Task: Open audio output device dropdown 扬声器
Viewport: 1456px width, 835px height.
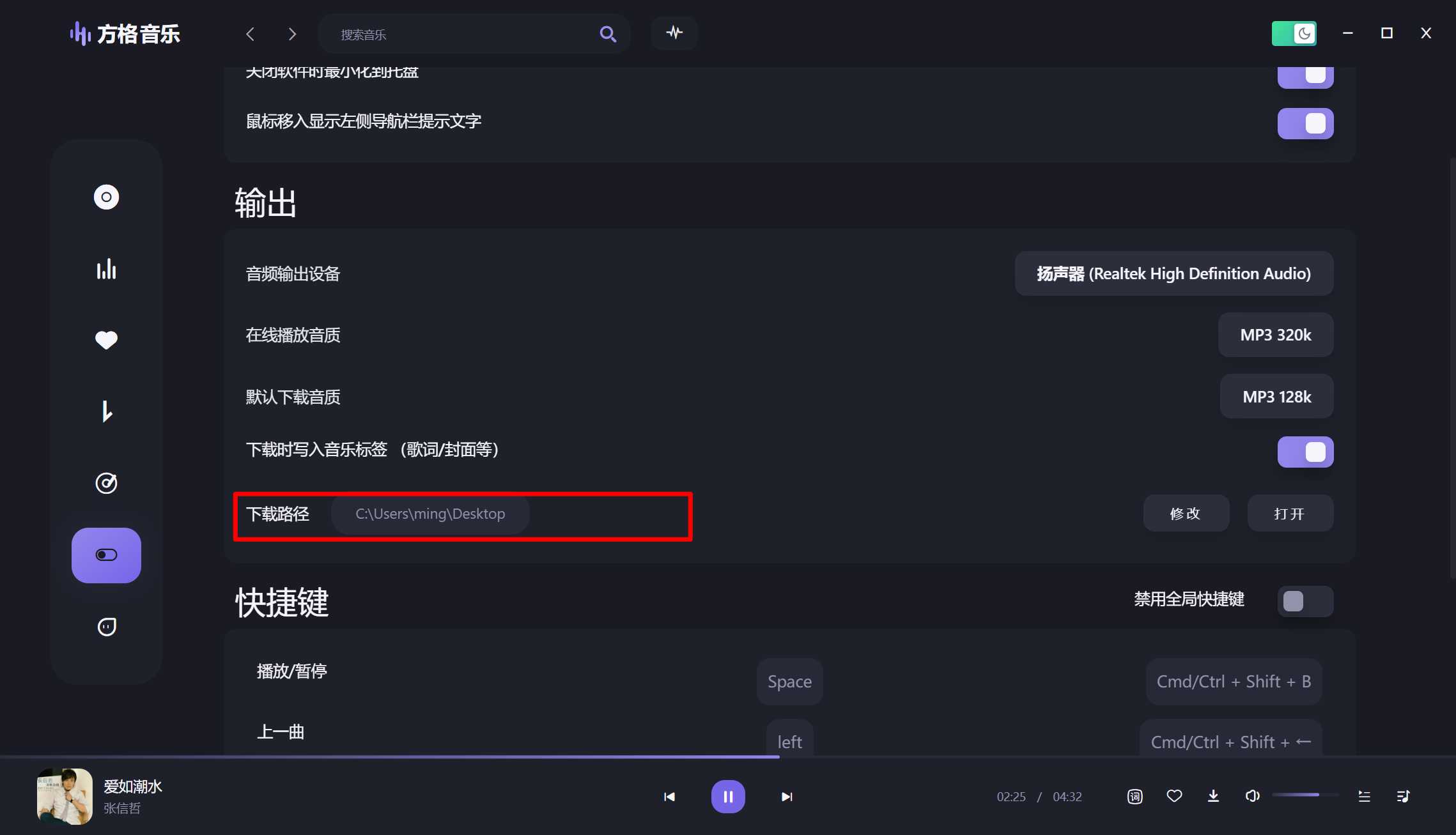Action: pyautogui.click(x=1173, y=273)
